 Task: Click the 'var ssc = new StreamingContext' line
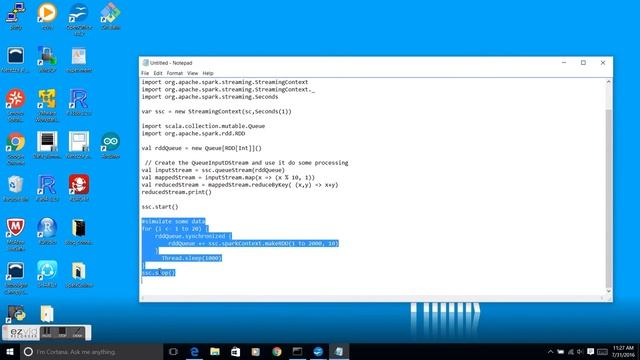coord(217,111)
